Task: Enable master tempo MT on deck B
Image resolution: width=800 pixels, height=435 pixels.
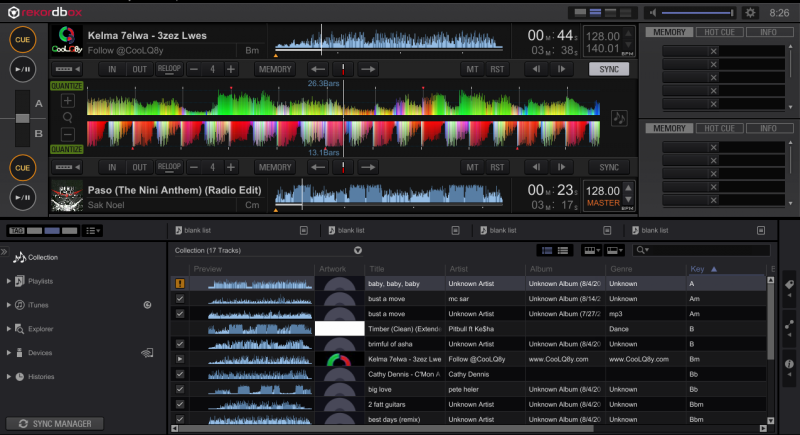Action: click(x=472, y=167)
